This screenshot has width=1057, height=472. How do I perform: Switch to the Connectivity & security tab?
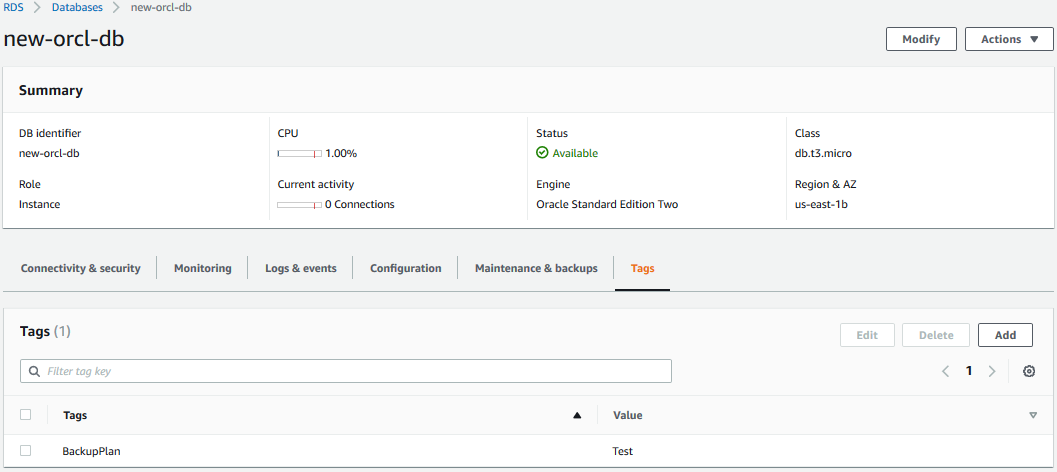(x=81, y=268)
